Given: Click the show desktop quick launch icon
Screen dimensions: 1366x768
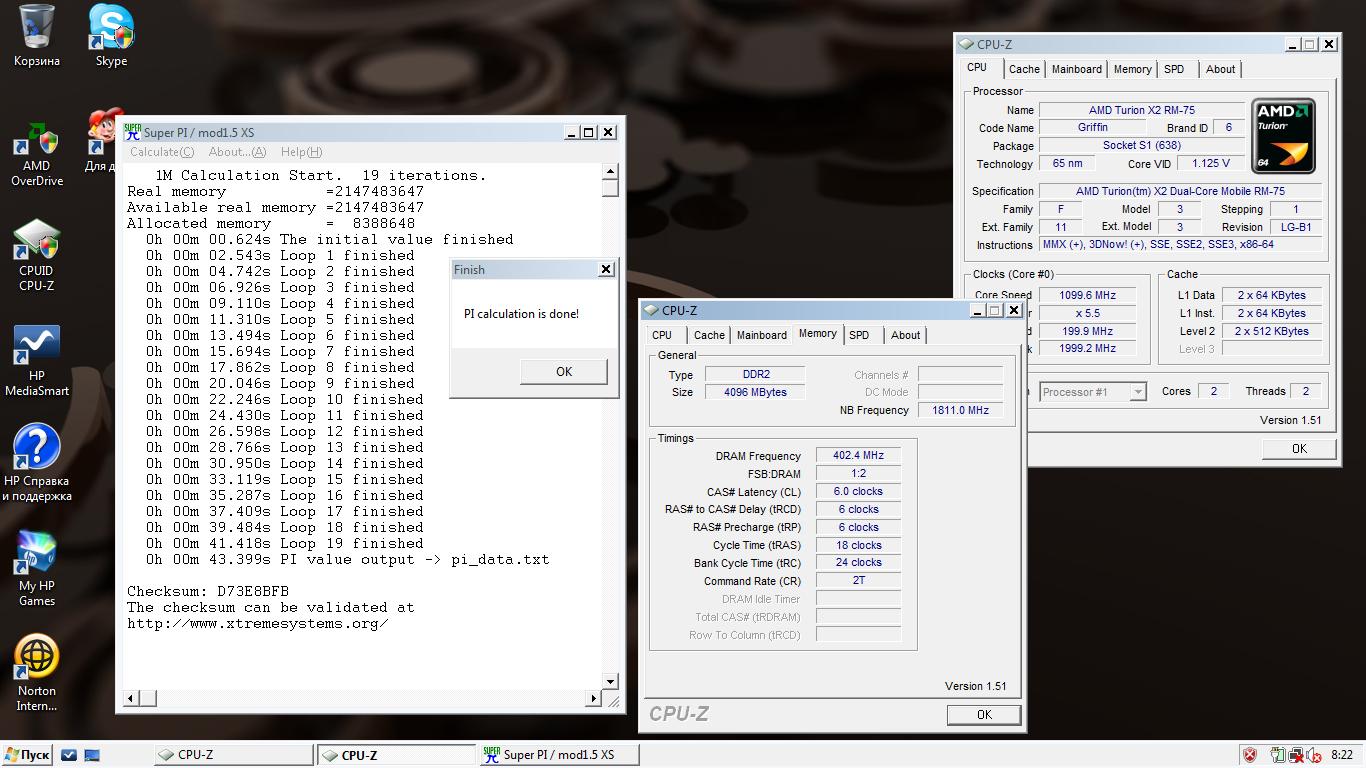Looking at the screenshot, I should tap(92, 755).
